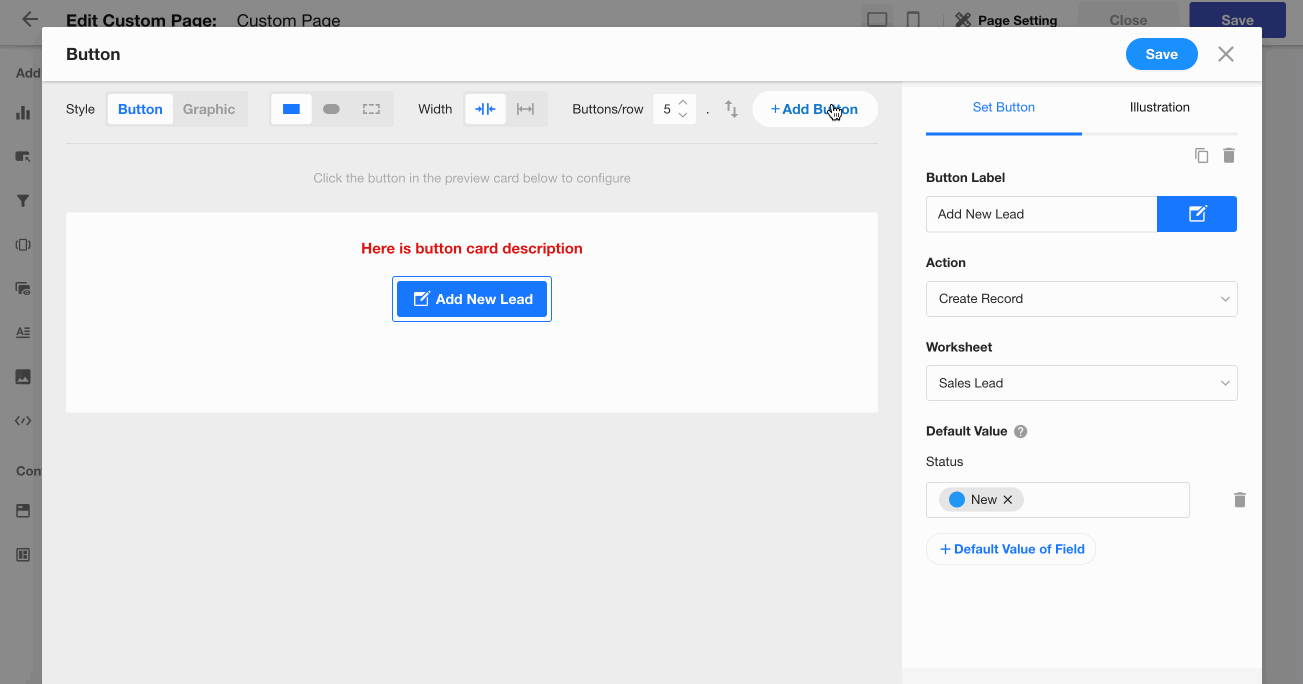
Task: Click the Add Button button
Action: click(814, 109)
